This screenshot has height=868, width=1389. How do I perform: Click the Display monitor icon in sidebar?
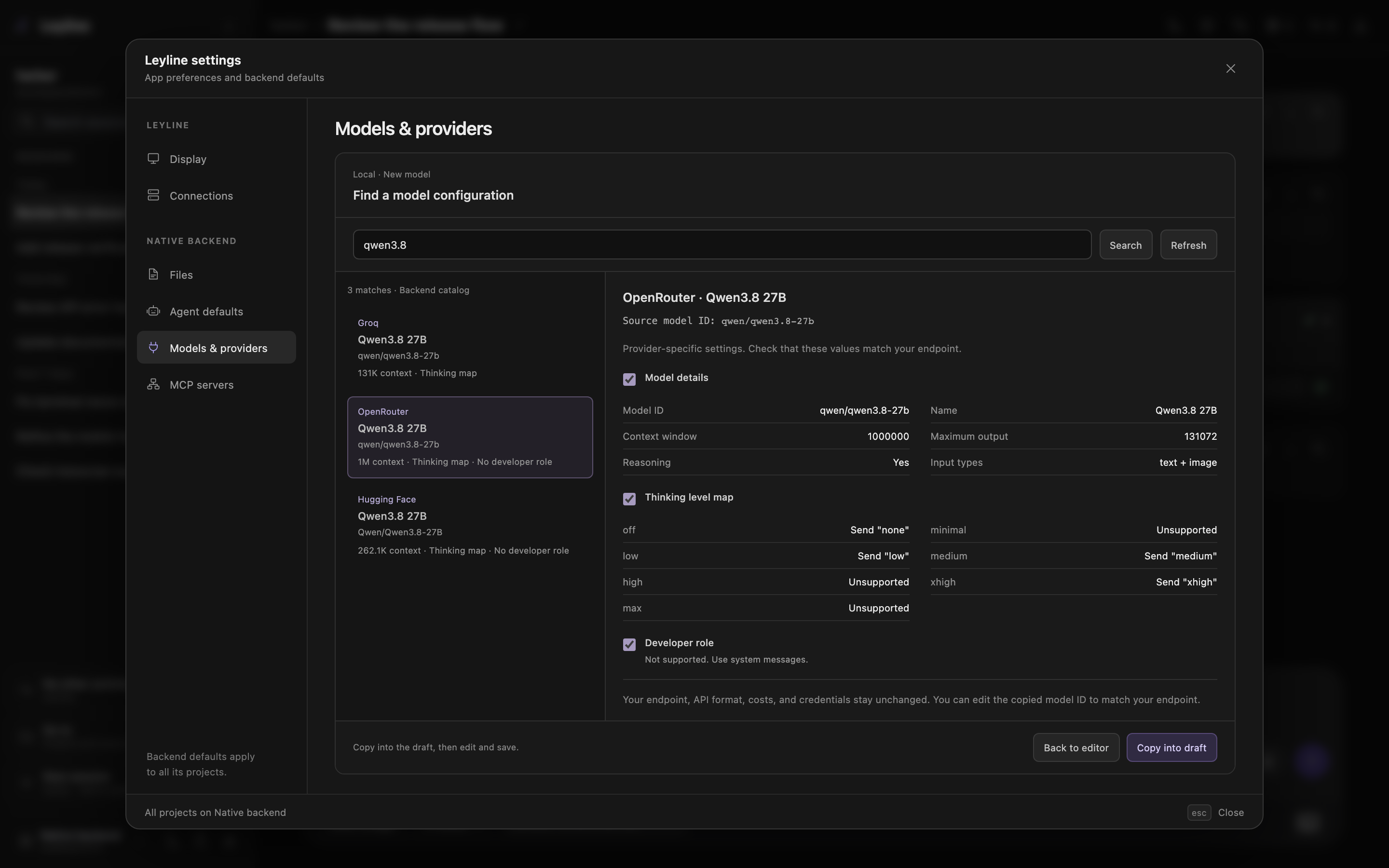(153, 159)
